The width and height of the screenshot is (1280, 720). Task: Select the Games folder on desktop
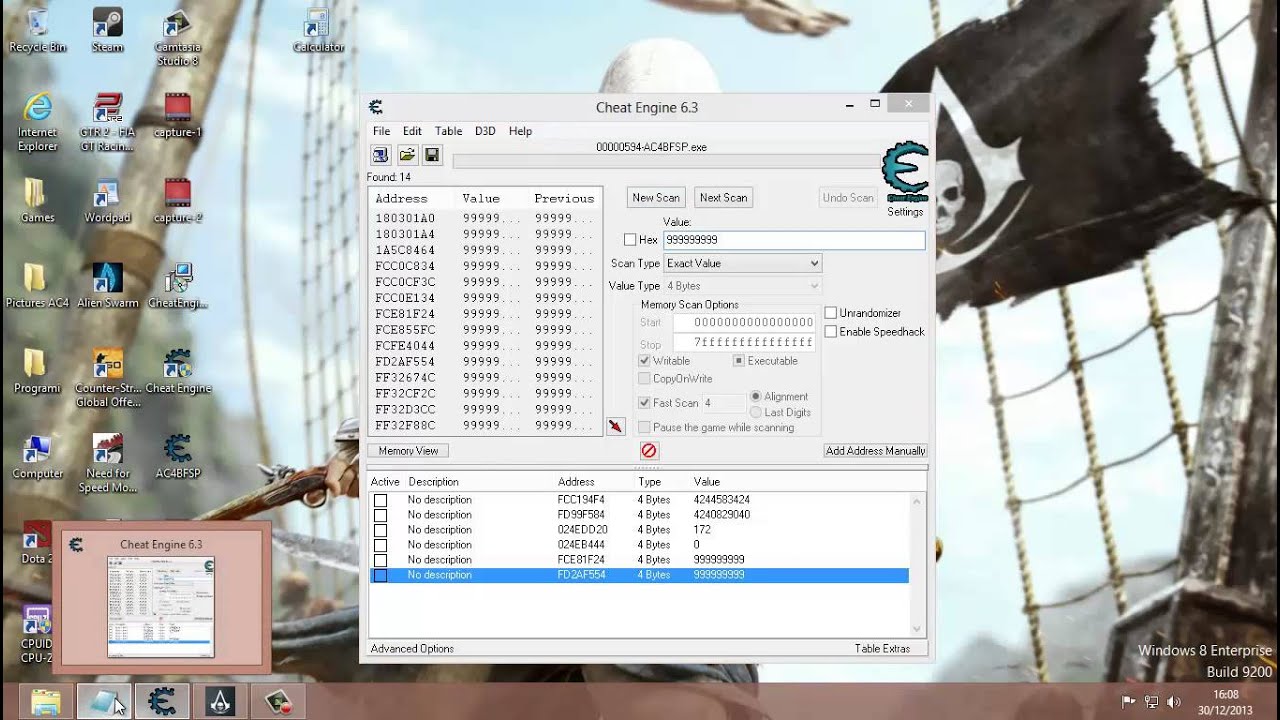tap(37, 200)
